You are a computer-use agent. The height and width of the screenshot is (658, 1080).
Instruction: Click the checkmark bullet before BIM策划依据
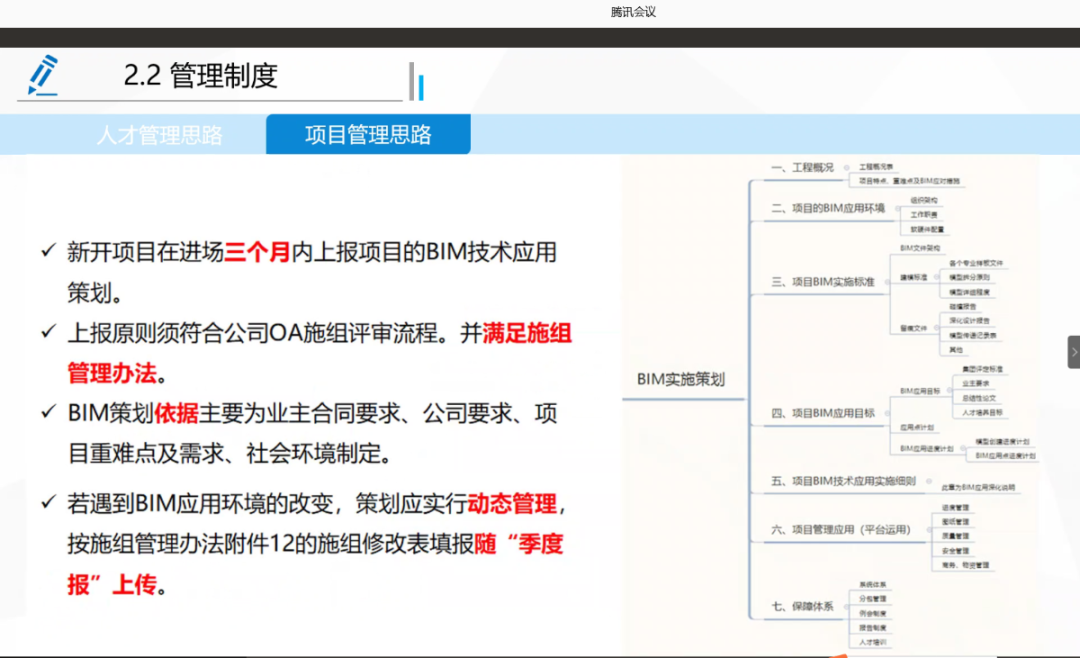tap(48, 410)
